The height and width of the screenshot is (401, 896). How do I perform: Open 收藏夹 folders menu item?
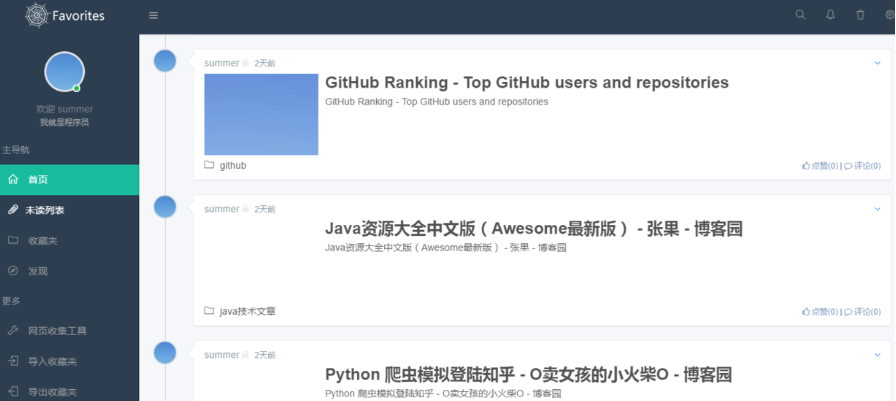coord(69,240)
